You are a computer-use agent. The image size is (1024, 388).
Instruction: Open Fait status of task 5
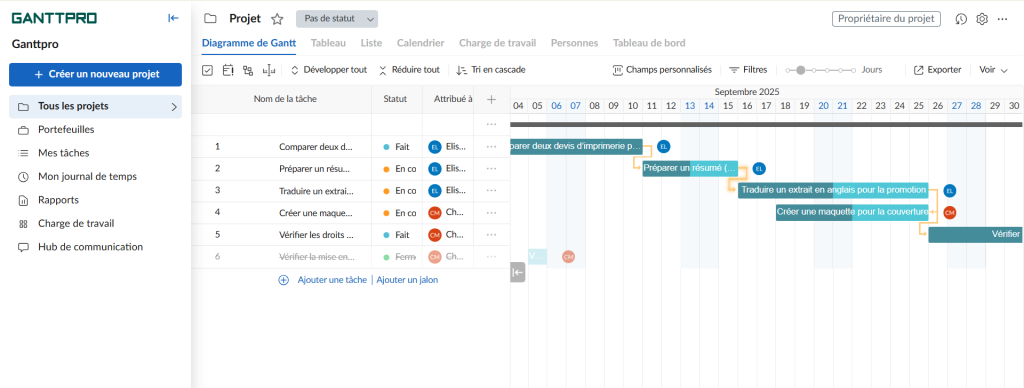[x=397, y=234]
